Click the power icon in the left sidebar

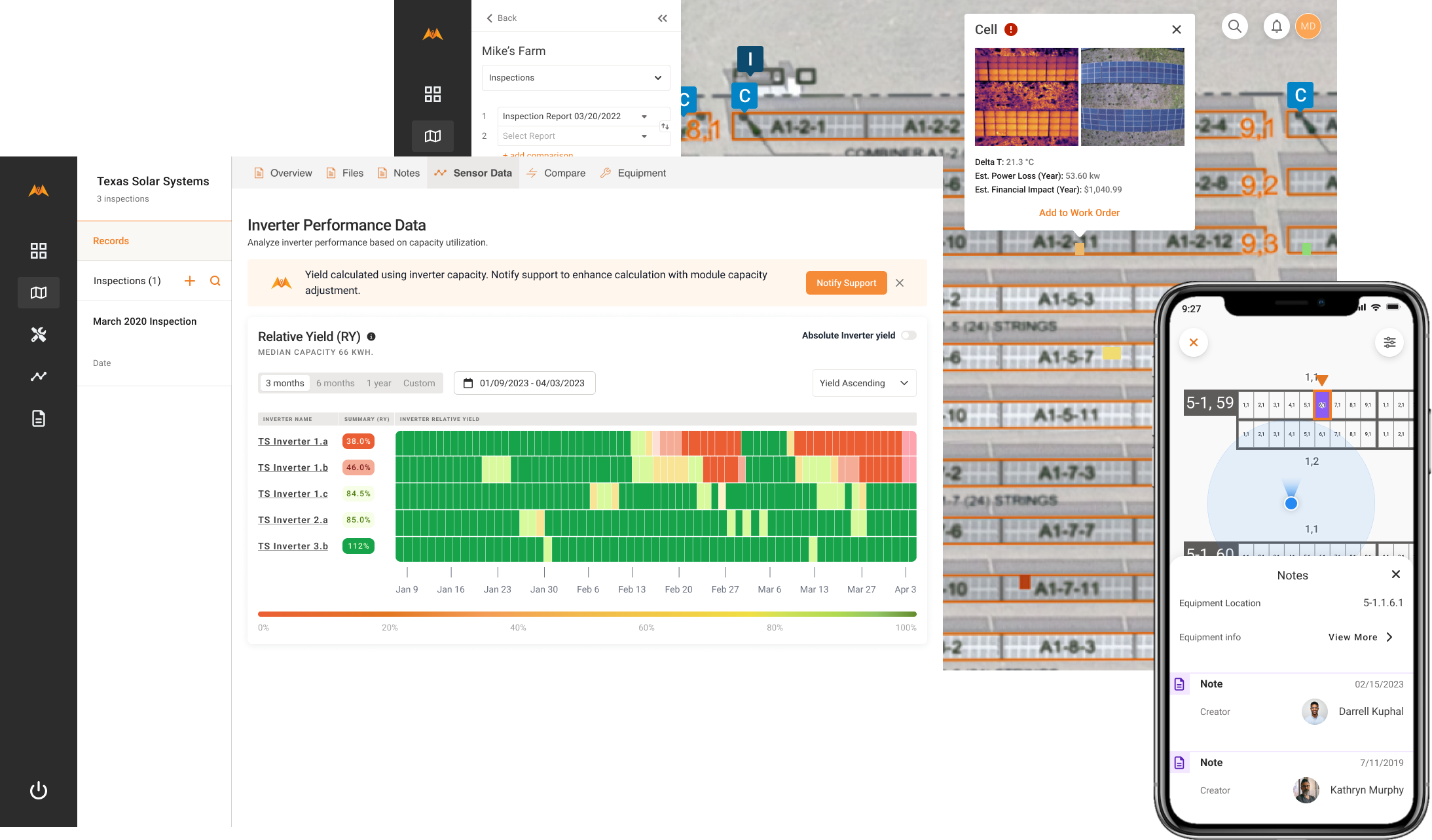pos(39,790)
